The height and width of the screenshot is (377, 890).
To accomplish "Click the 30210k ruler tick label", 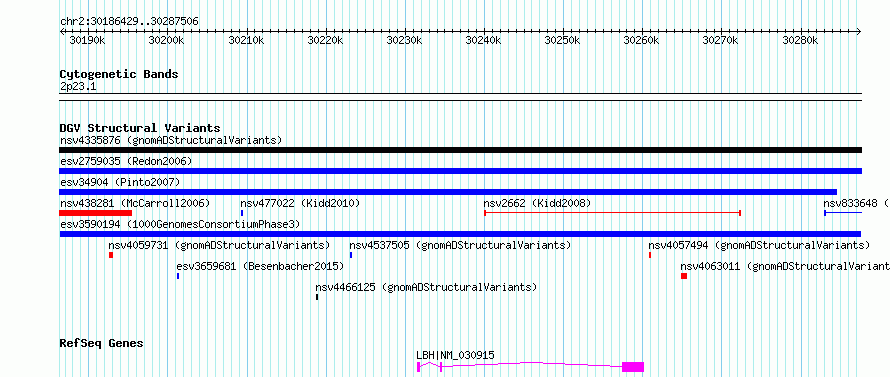I will click(246, 40).
